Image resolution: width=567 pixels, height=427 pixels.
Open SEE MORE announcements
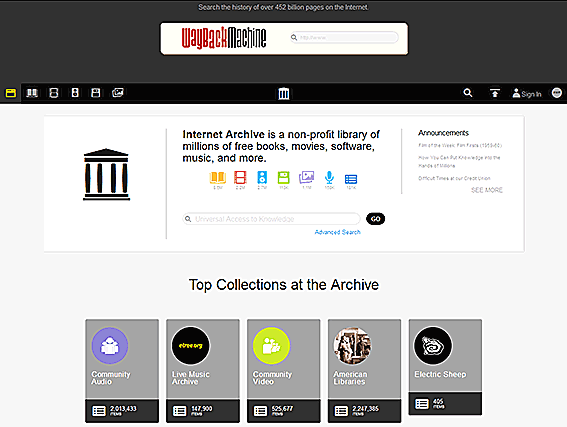tap(487, 190)
